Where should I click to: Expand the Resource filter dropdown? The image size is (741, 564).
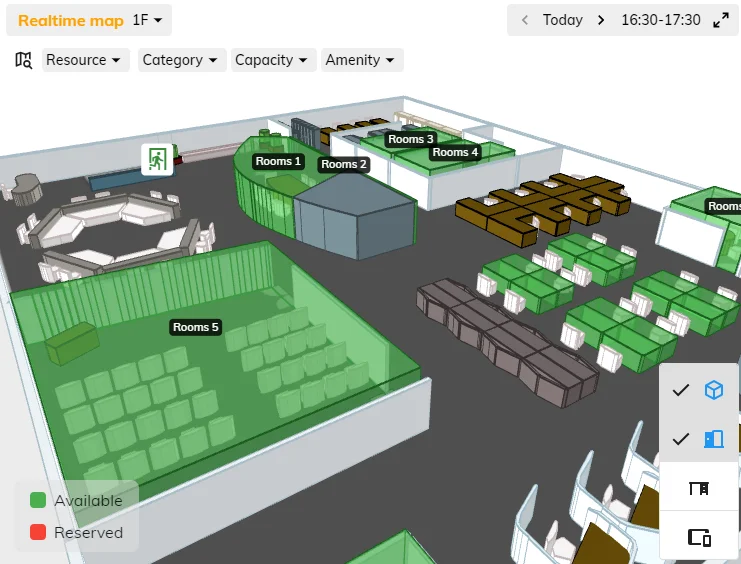pos(87,60)
